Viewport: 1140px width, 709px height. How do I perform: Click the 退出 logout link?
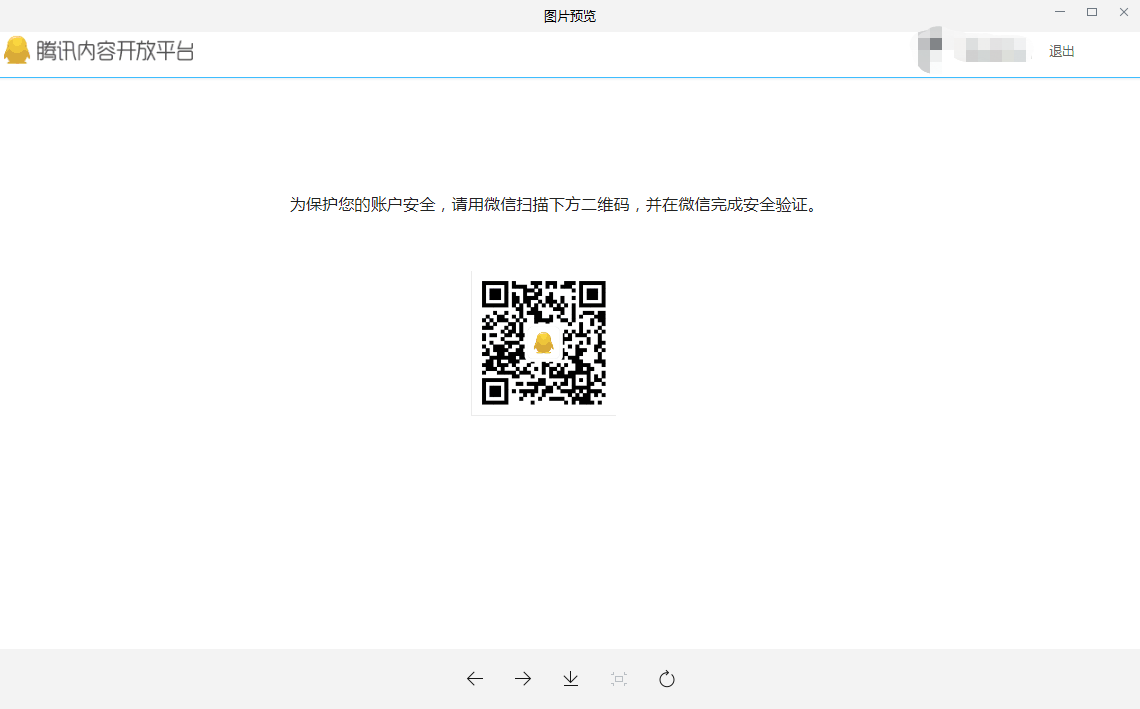[x=1061, y=51]
